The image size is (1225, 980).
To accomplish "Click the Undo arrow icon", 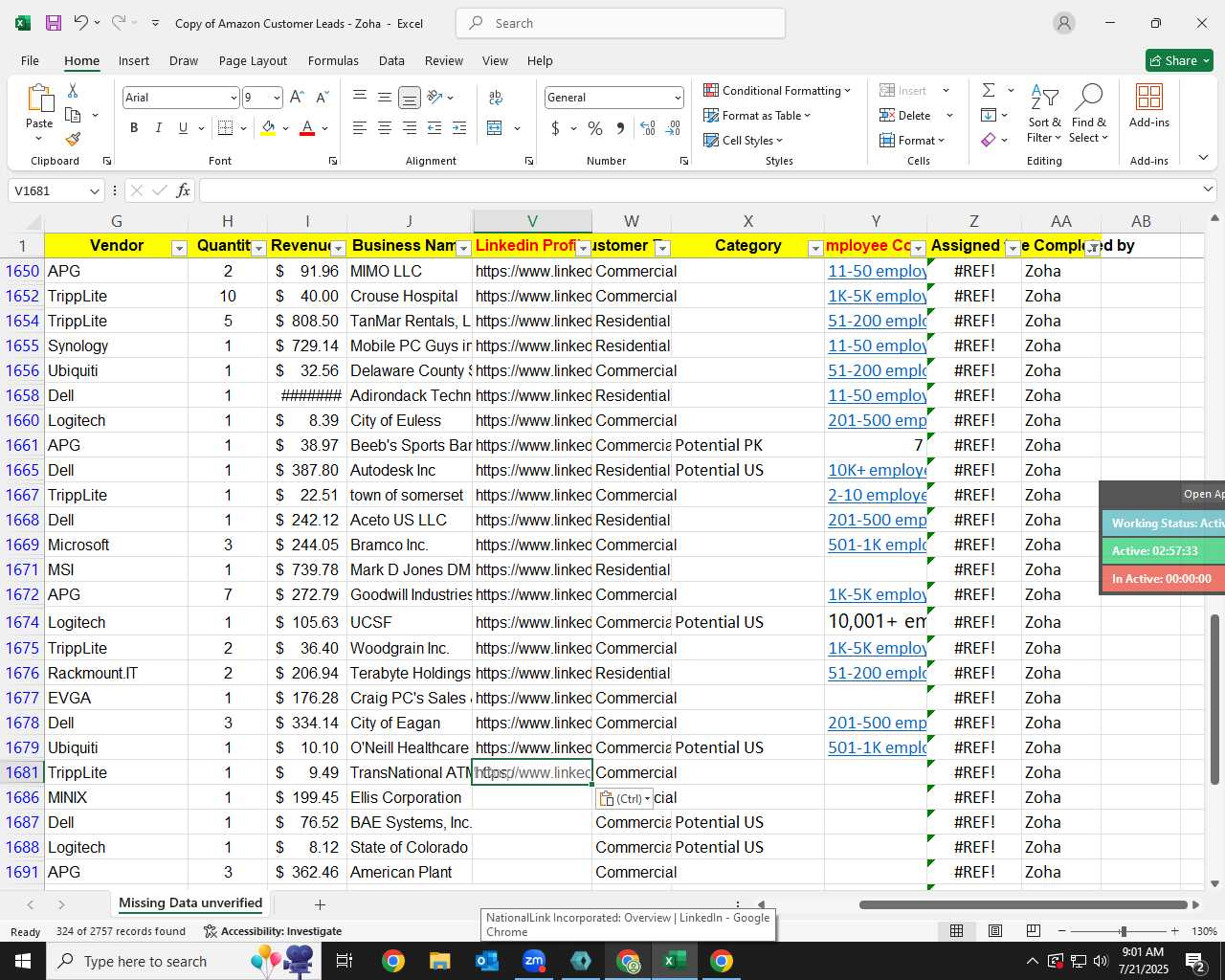I will 80,23.
